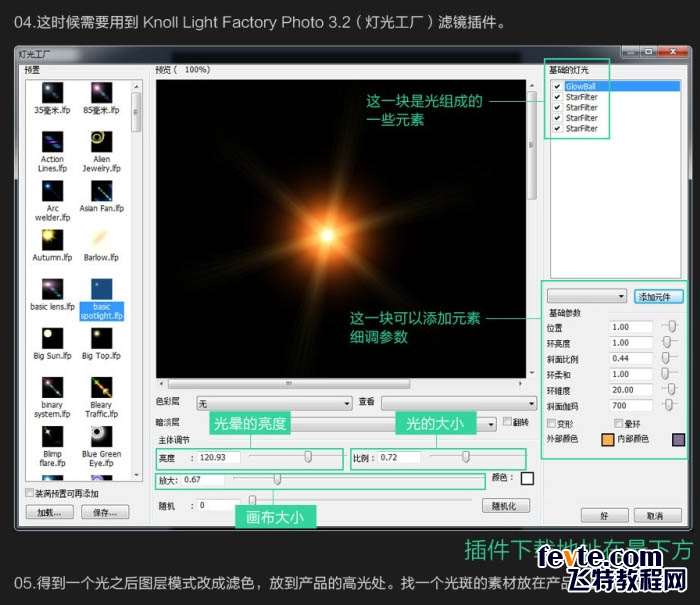Confirm with the 好 button
This screenshot has height=605, width=700.
coord(604,516)
